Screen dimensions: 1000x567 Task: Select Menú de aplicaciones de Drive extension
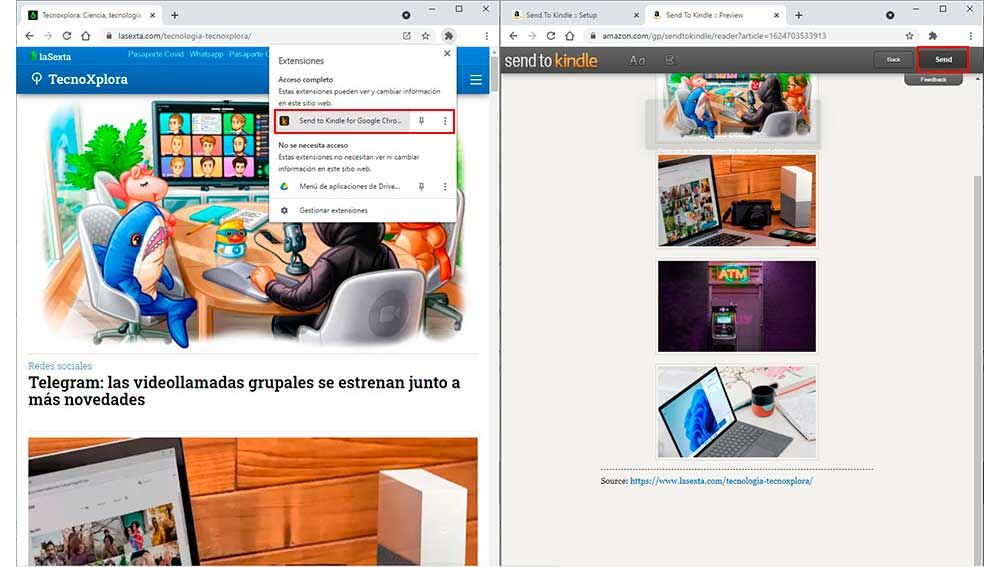pyautogui.click(x=343, y=186)
